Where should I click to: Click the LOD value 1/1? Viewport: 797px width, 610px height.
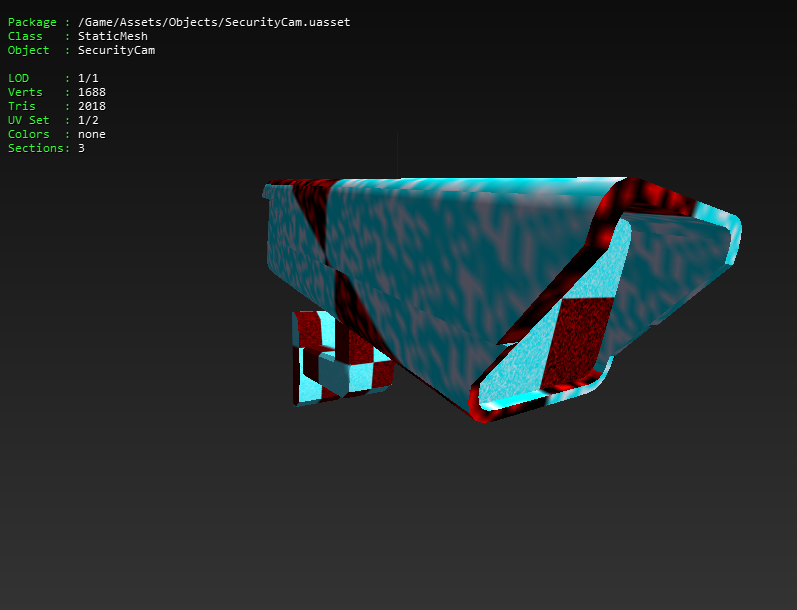[88, 78]
